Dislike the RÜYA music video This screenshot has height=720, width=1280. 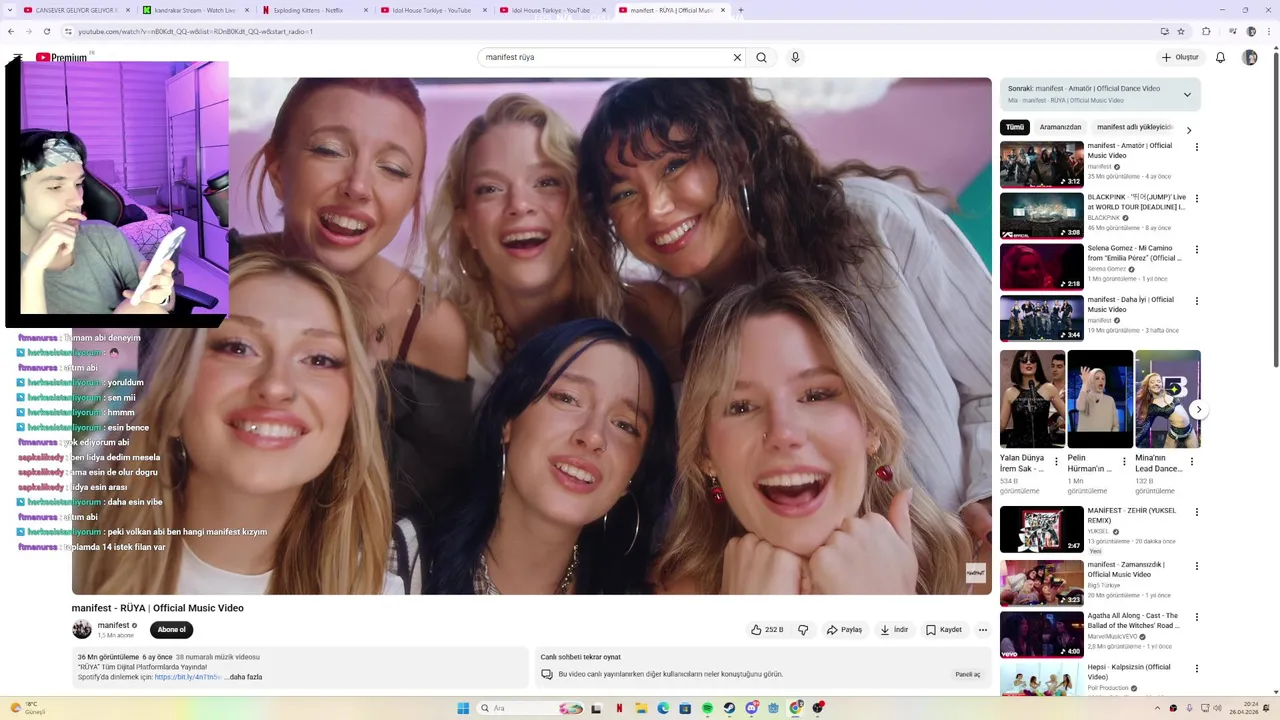point(803,630)
